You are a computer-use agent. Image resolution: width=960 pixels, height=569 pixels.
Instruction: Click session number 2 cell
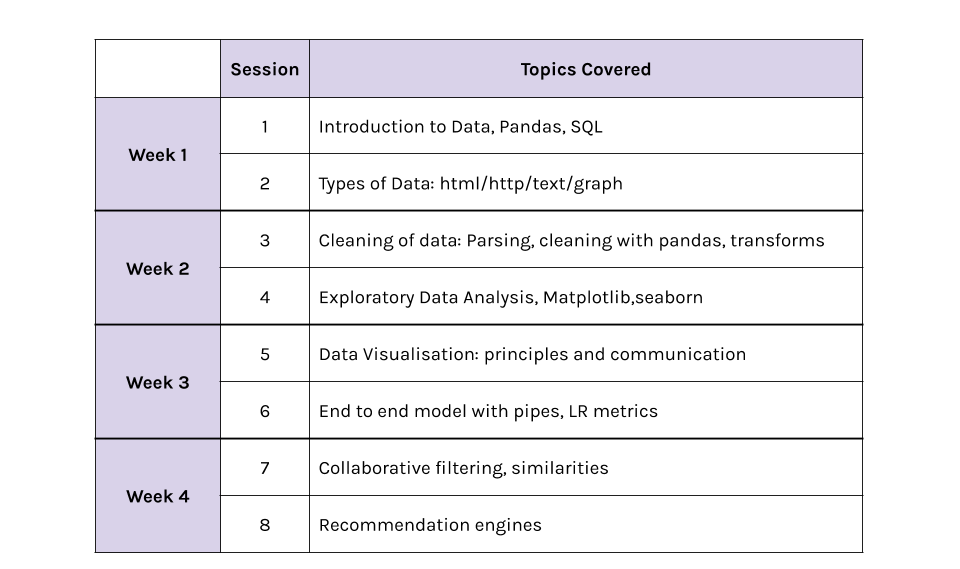(264, 183)
